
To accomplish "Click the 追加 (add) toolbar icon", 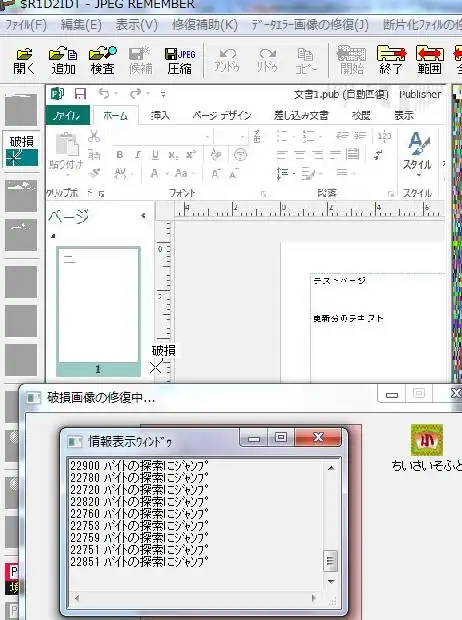I will click(63, 61).
